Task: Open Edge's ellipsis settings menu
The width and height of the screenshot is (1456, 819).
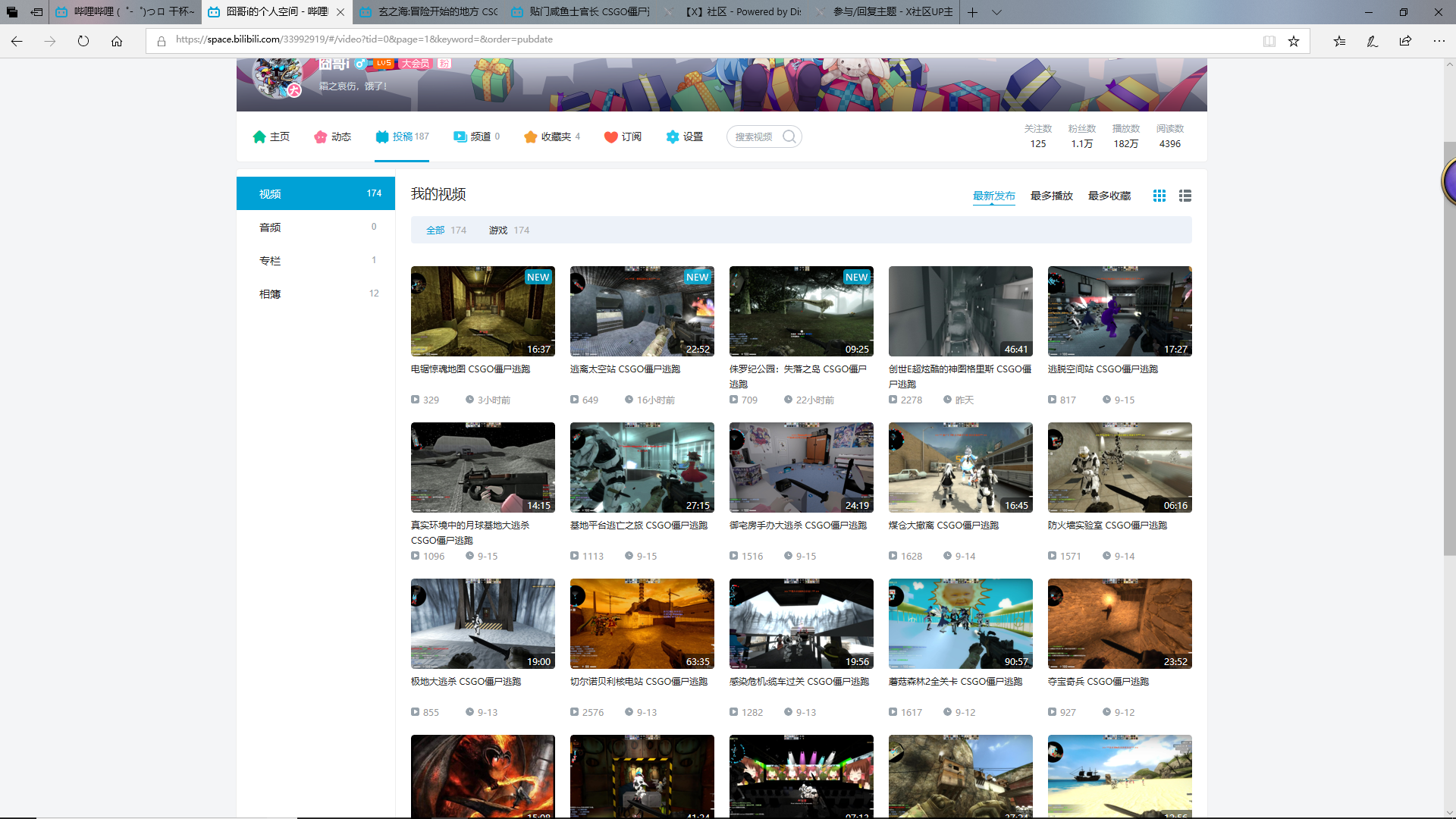Action: tap(1438, 41)
